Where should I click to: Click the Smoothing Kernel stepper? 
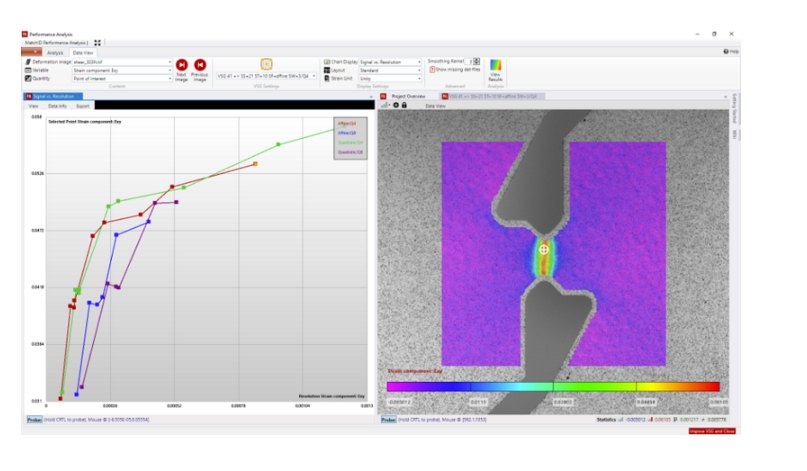tap(476, 61)
